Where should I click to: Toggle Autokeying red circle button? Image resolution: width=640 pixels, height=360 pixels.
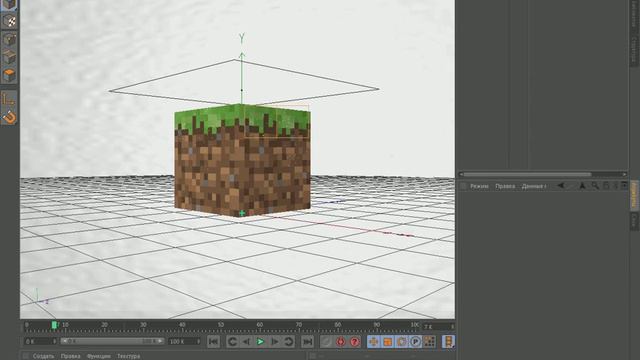tap(340, 342)
